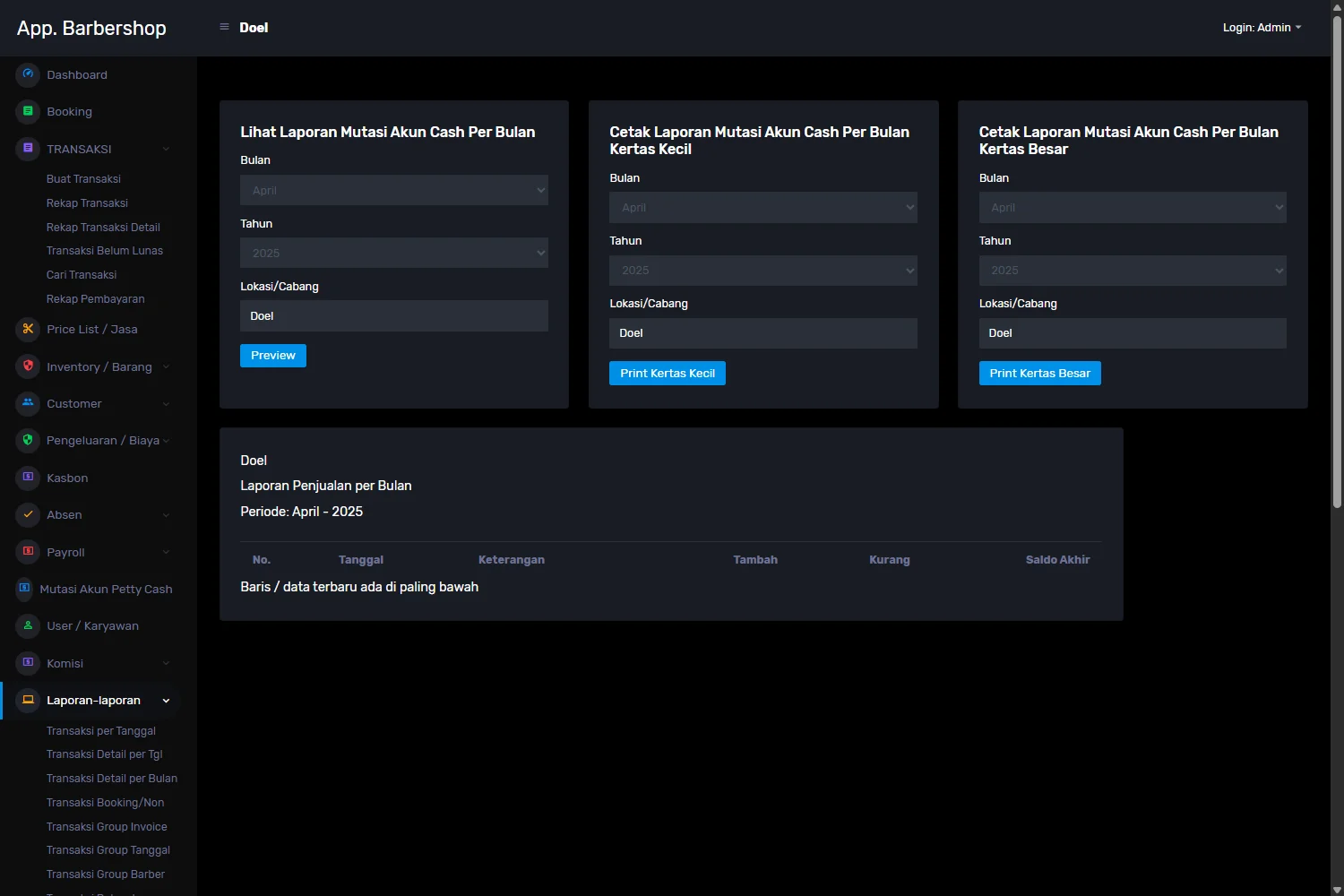Click Lokasi/Cabang field in Kertas Kecil card
This screenshot has width=1344, height=896.
(x=762, y=333)
